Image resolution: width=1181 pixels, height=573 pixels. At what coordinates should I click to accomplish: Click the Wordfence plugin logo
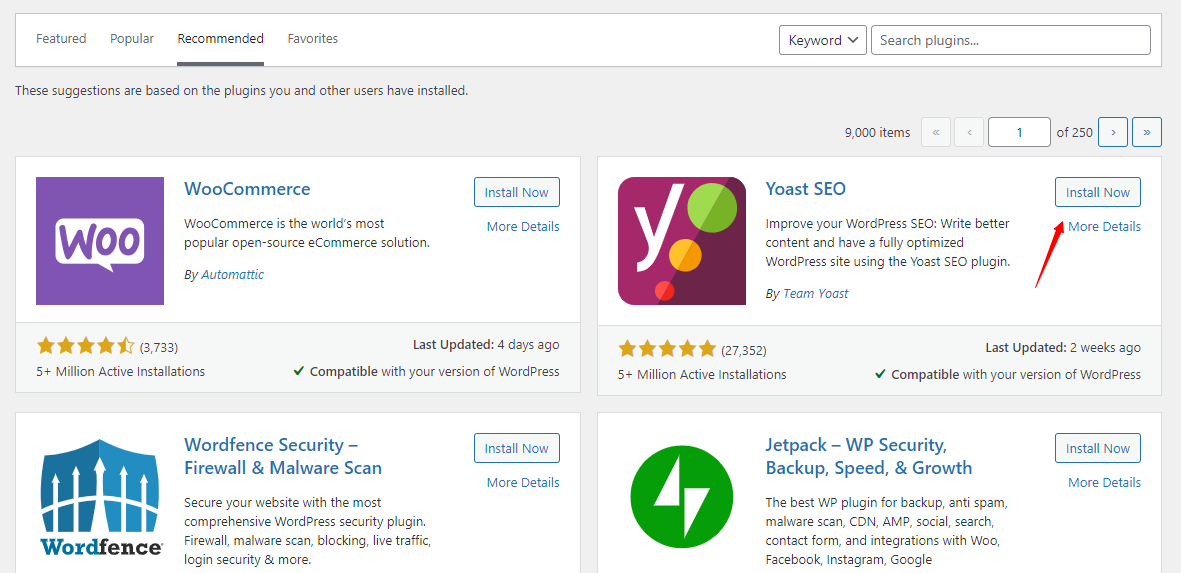(x=100, y=497)
